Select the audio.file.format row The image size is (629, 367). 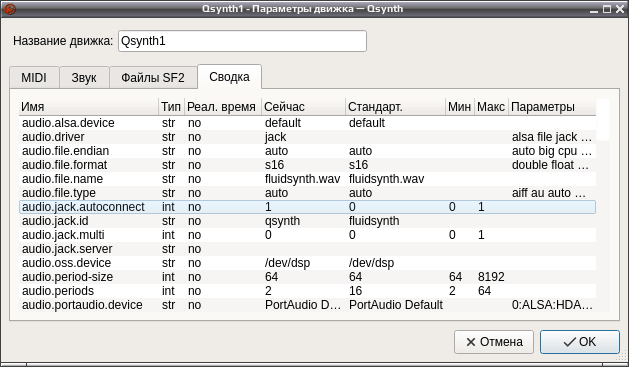click(307, 165)
